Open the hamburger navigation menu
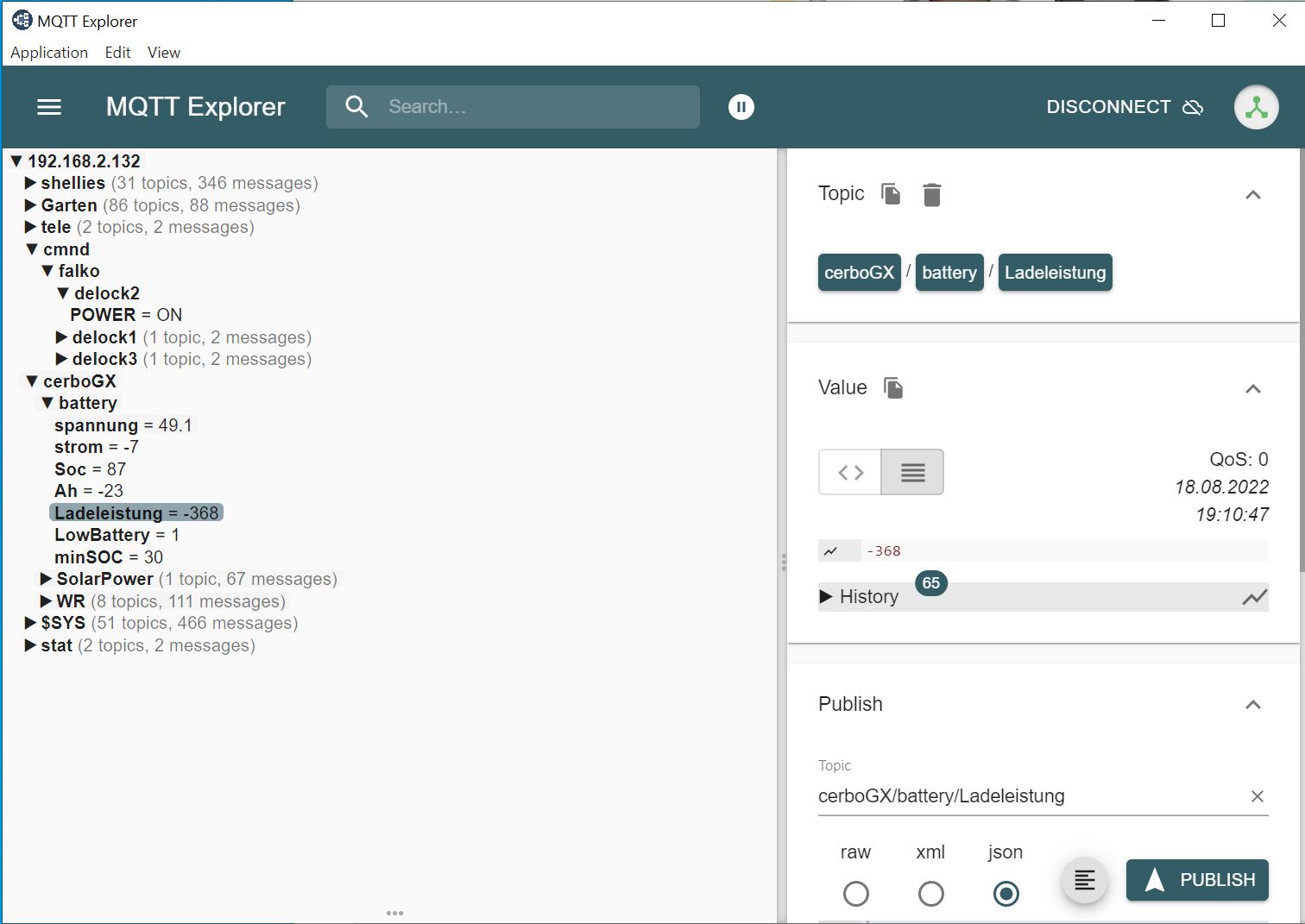The width and height of the screenshot is (1305, 924). (49, 107)
